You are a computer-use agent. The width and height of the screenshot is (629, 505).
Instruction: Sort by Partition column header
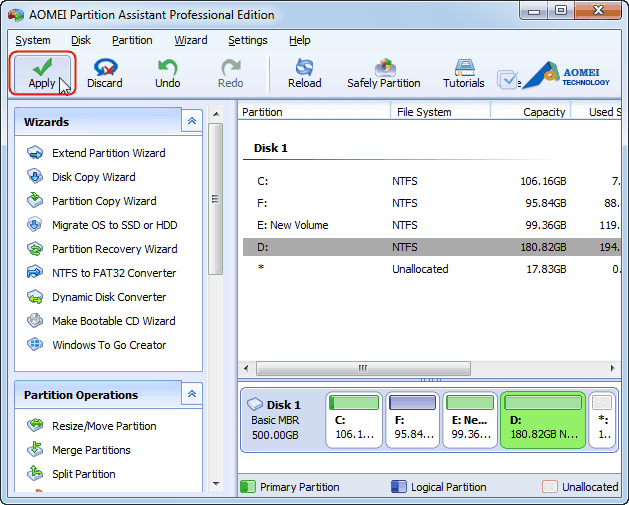[x=314, y=112]
